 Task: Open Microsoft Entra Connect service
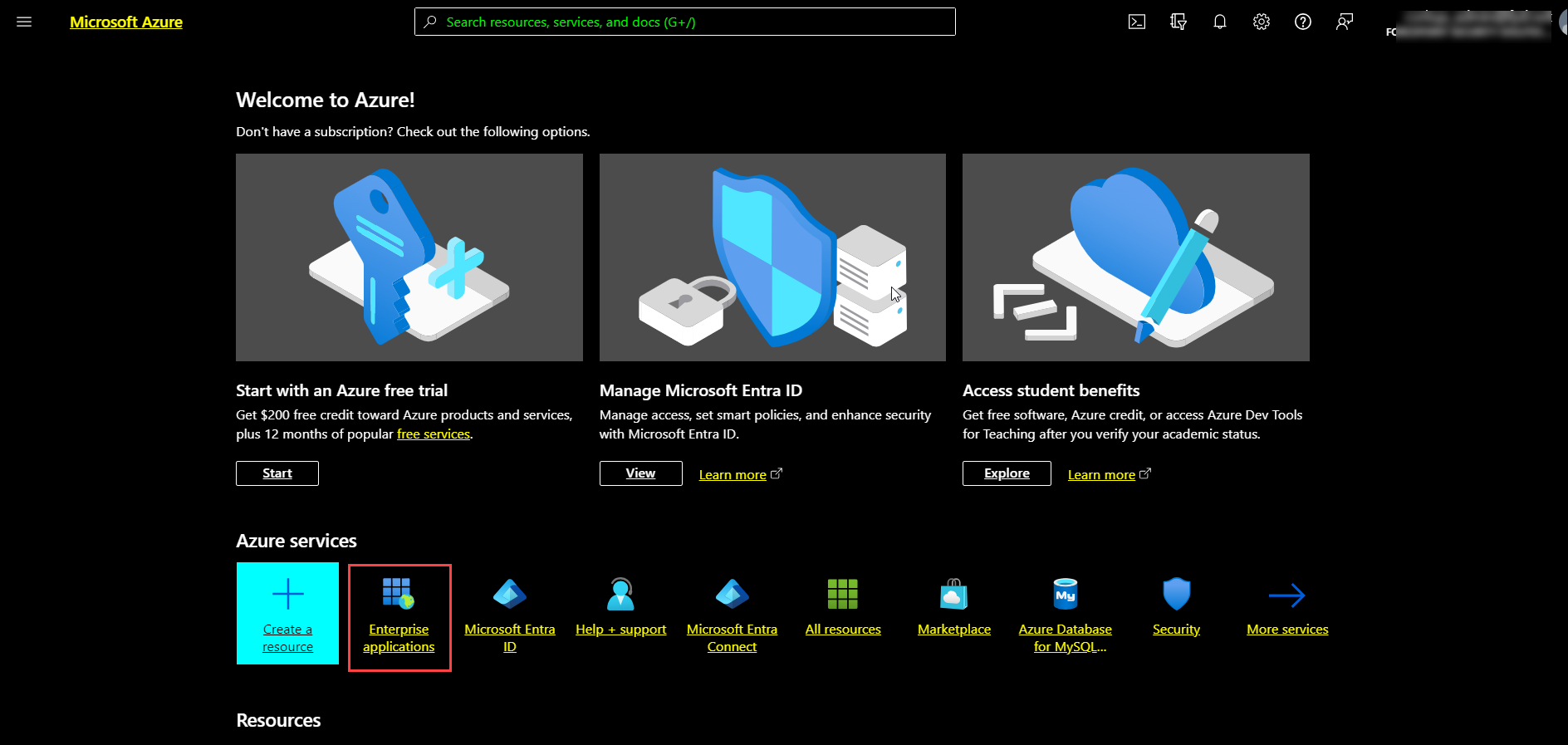(x=732, y=616)
